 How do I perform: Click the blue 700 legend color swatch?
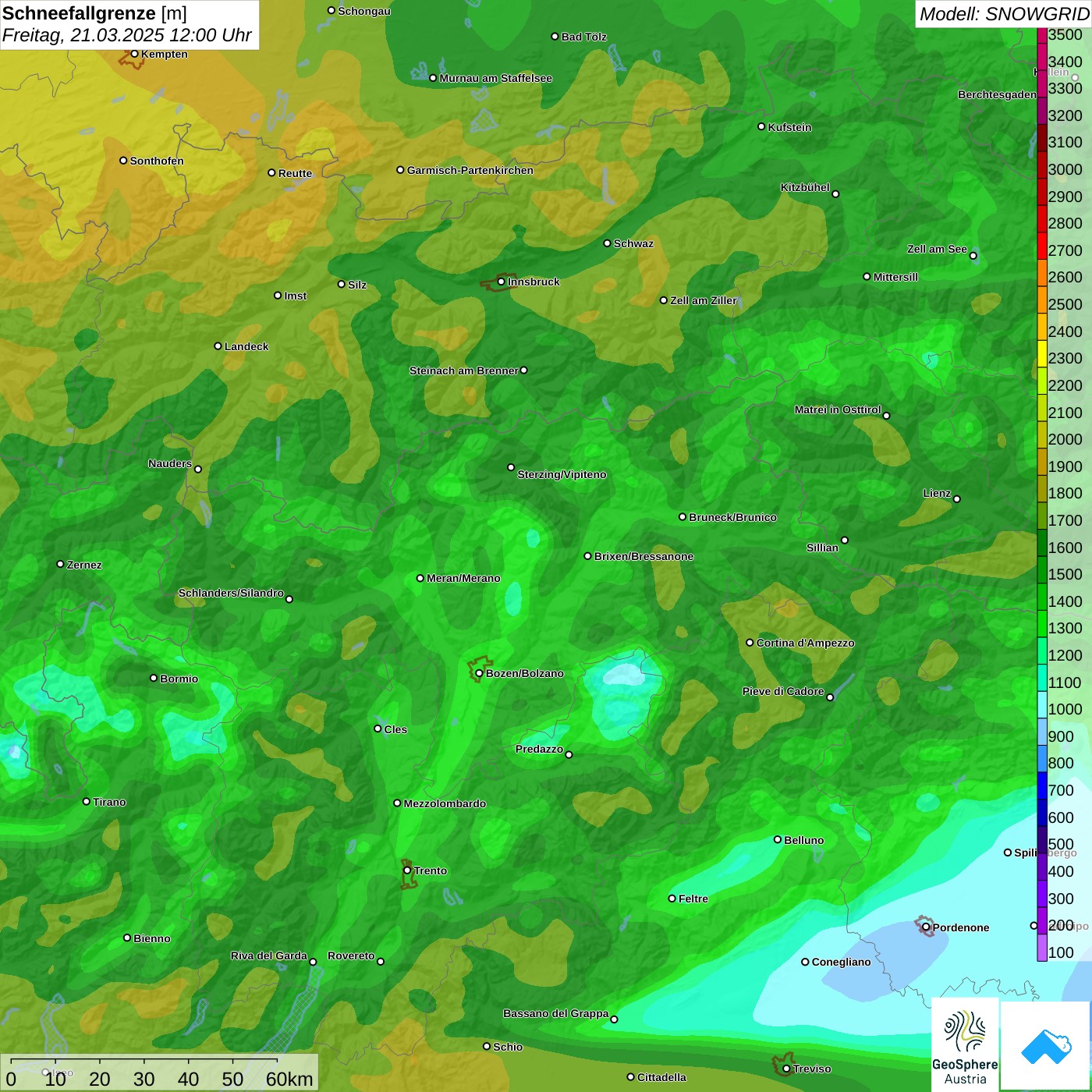[x=1041, y=785]
